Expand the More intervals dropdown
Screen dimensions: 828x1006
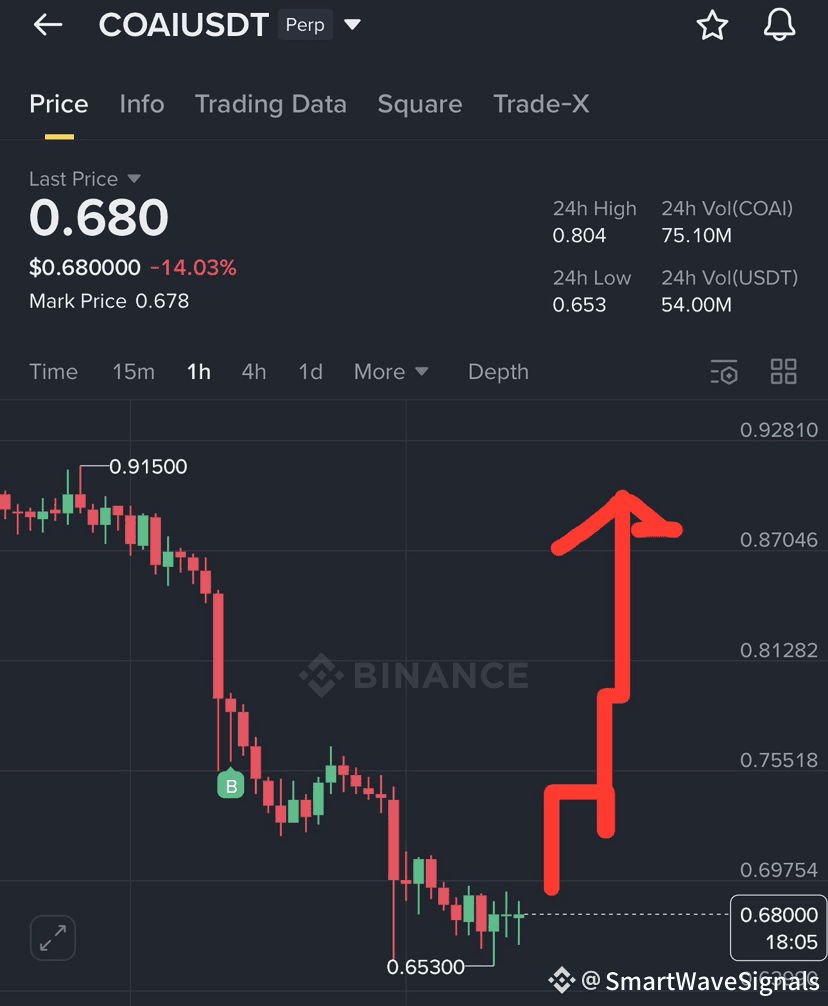point(391,371)
